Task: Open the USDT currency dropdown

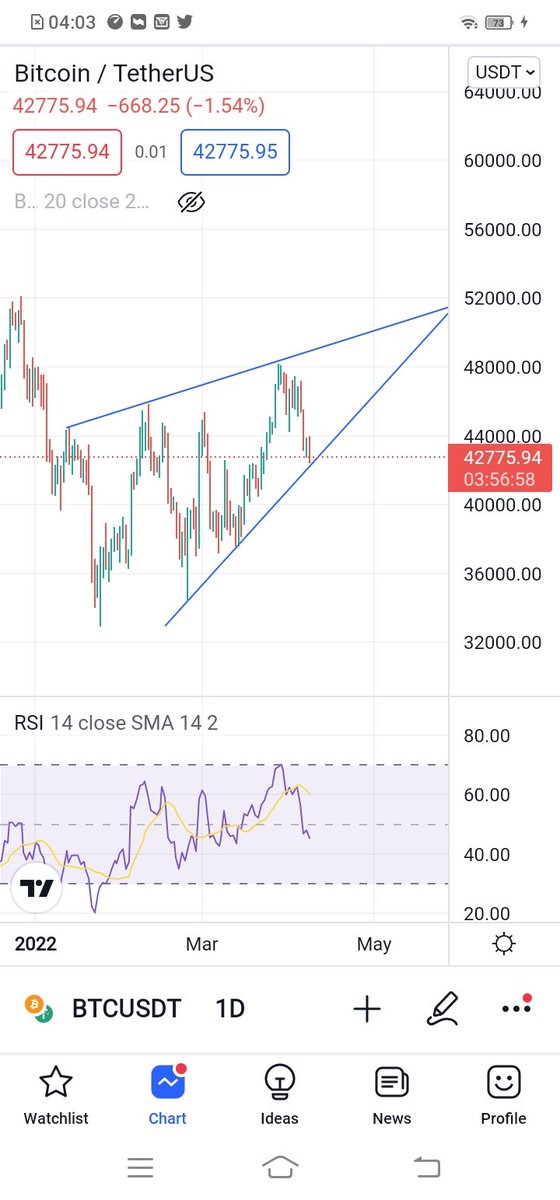Action: [x=504, y=72]
